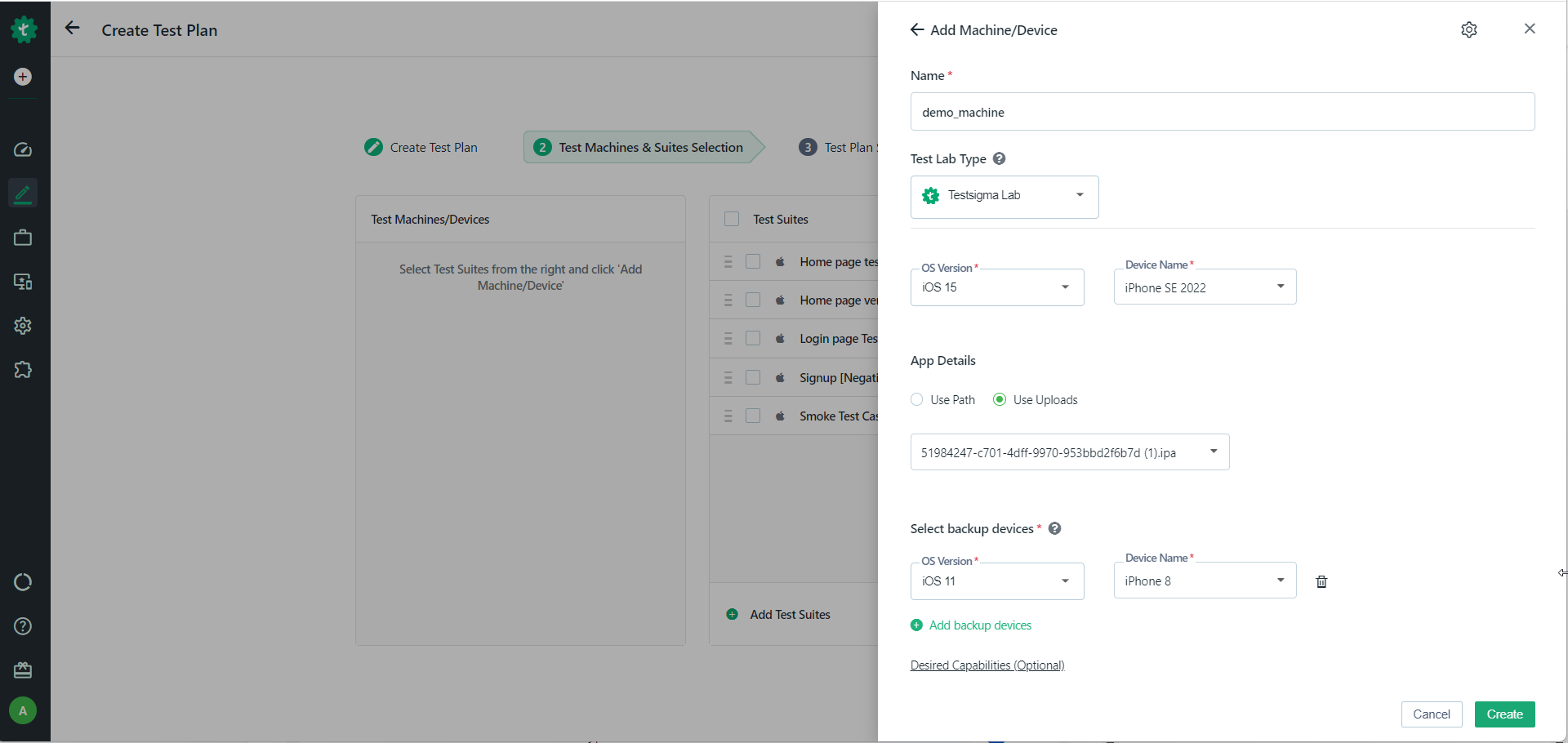Check the first Home page test suite

click(x=753, y=262)
